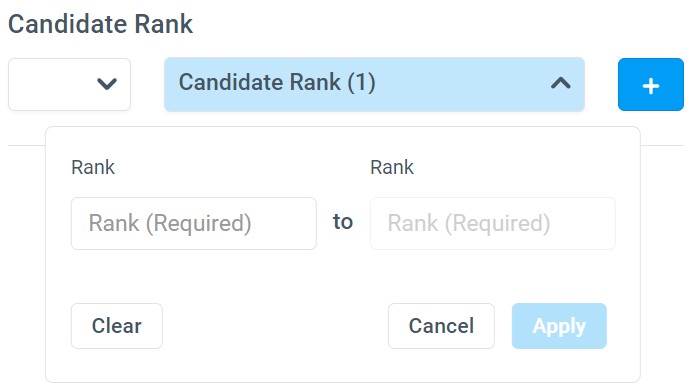Click the Cancel button

[441, 326]
